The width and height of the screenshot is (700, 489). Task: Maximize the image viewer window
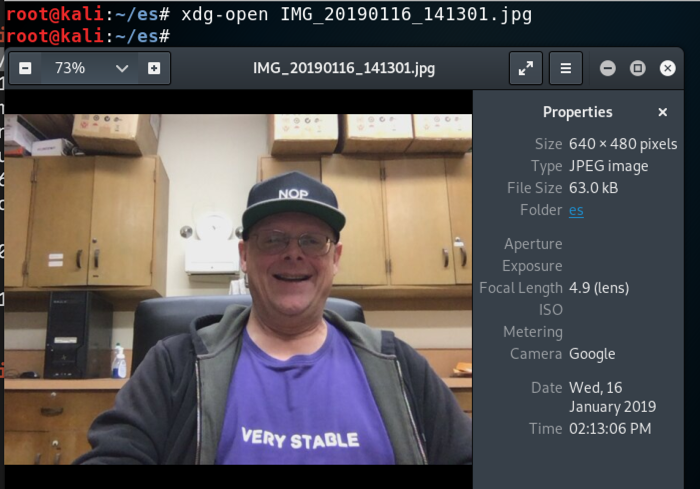pyautogui.click(x=638, y=68)
